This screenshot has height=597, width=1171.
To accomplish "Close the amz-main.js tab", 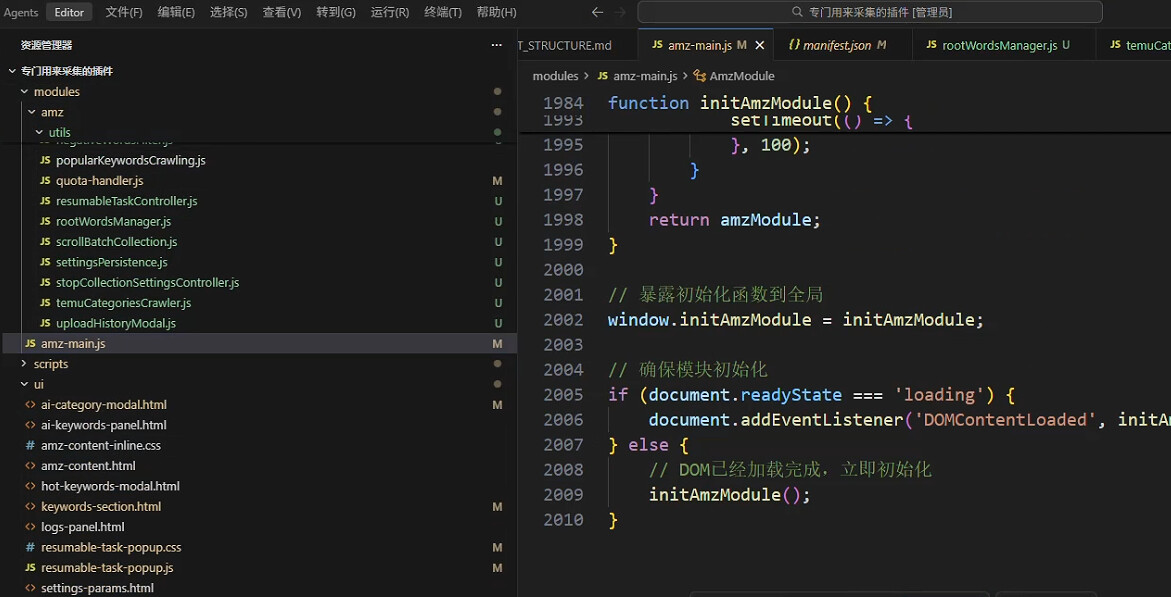I will 760,46.
